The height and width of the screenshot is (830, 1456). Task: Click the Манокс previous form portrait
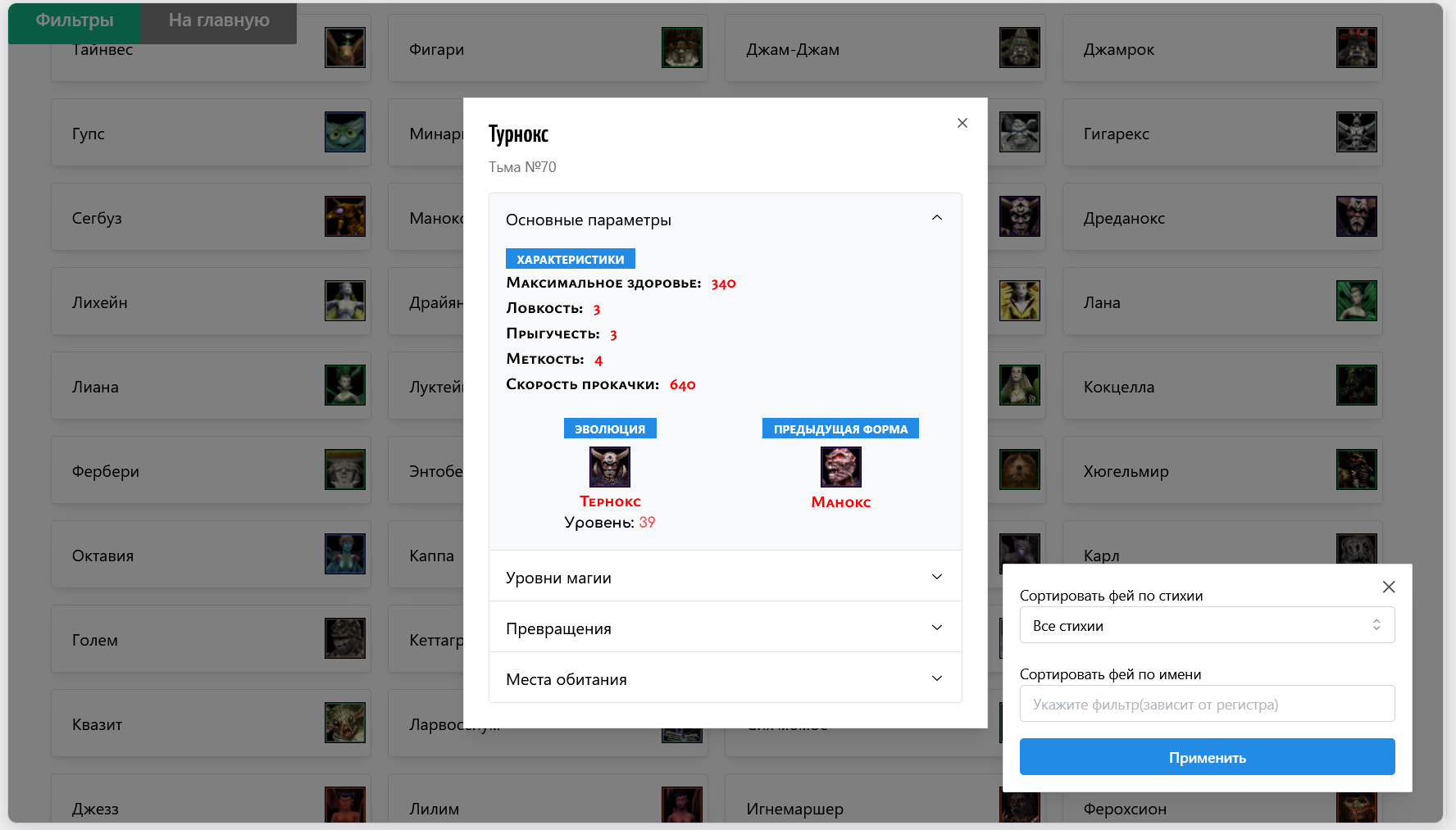click(x=841, y=467)
